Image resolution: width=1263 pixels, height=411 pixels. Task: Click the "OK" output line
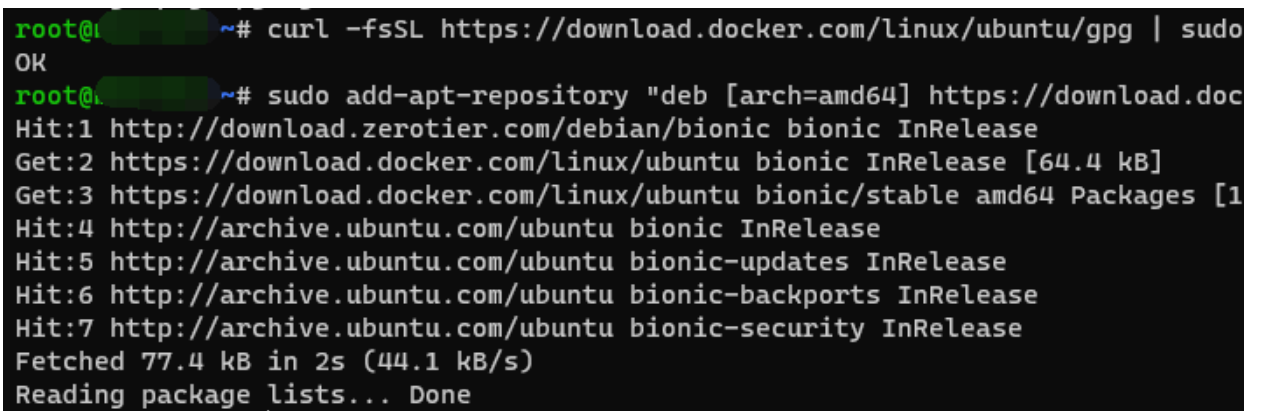(30, 64)
